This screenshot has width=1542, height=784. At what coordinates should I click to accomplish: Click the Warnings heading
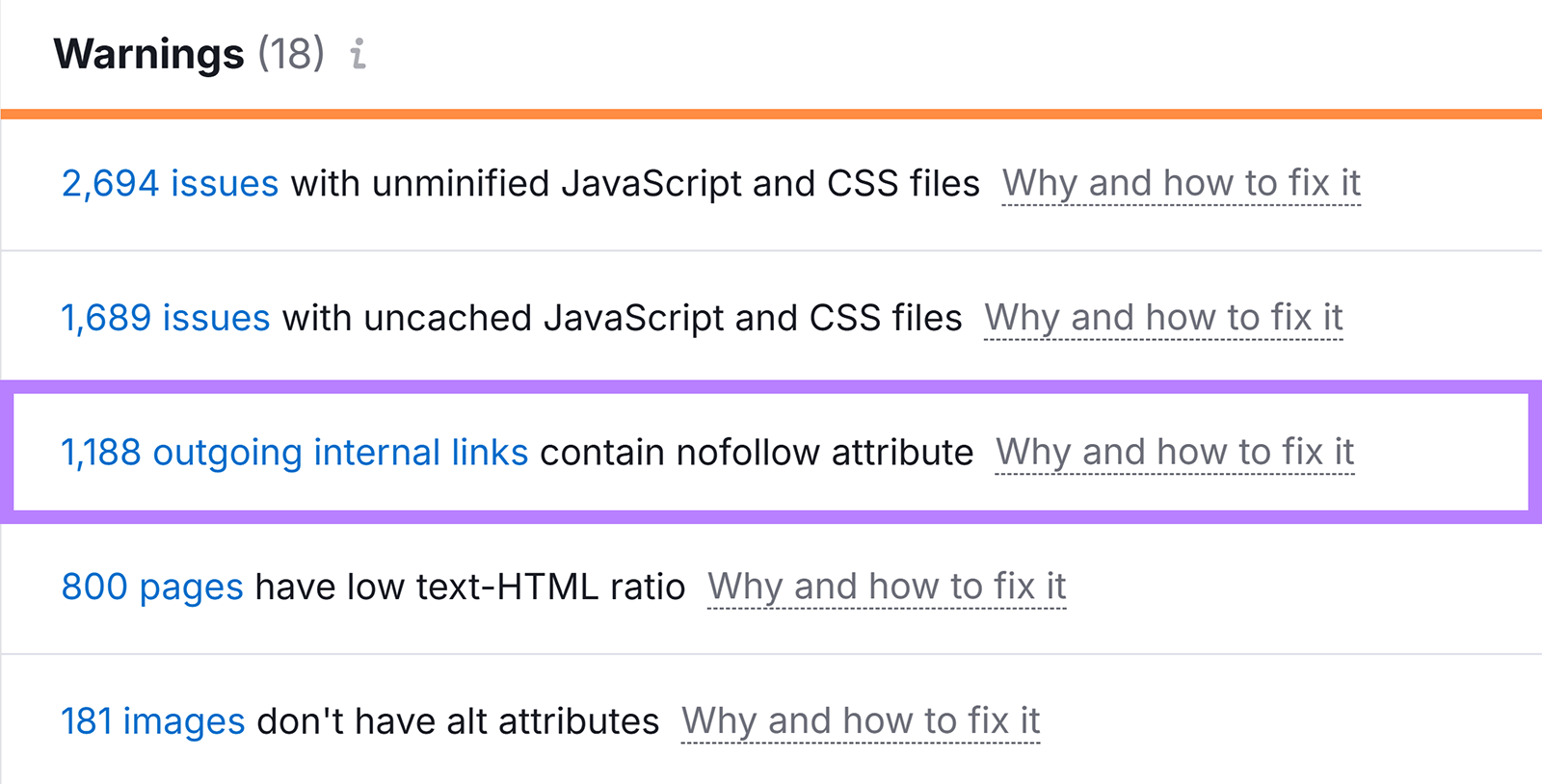(x=149, y=54)
